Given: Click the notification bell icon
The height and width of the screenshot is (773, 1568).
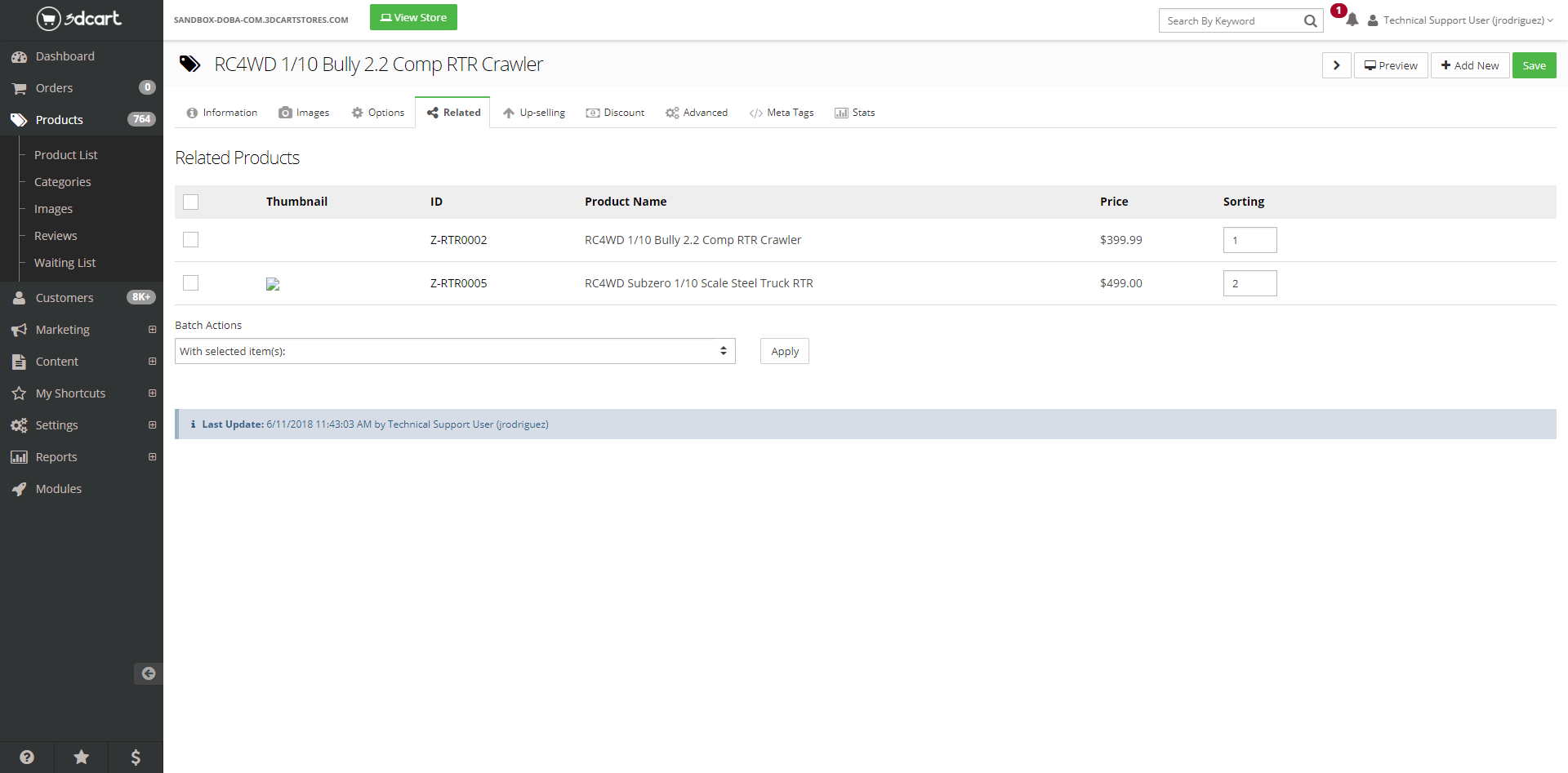Looking at the screenshot, I should 1352,20.
